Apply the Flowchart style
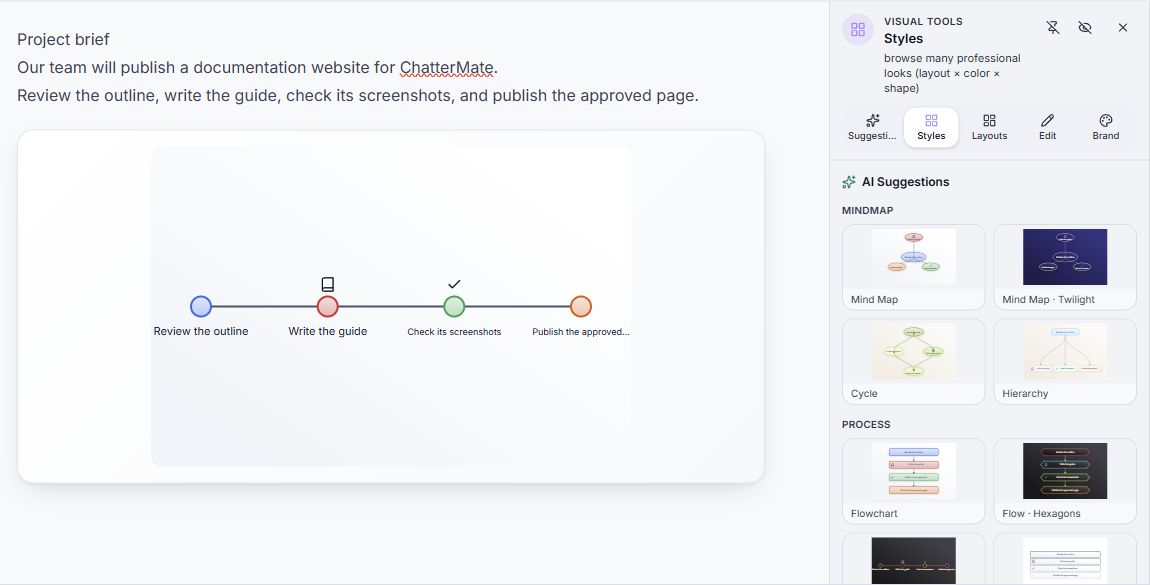The width and height of the screenshot is (1150, 585). 913,481
